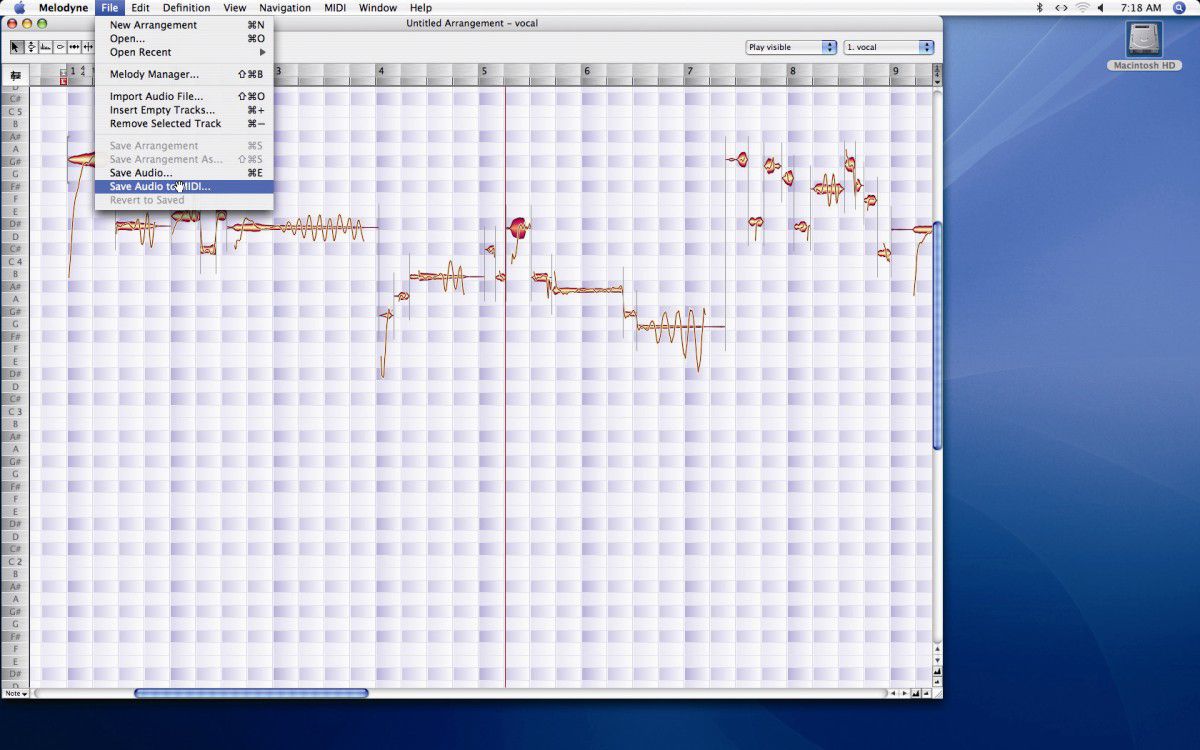Select the amplitude tool
1200x750 pixels.
point(60,47)
